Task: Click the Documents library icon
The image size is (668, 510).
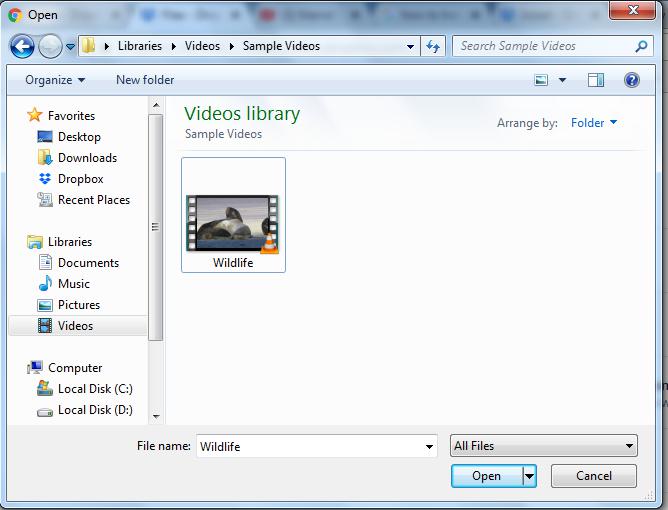Action: click(45, 262)
